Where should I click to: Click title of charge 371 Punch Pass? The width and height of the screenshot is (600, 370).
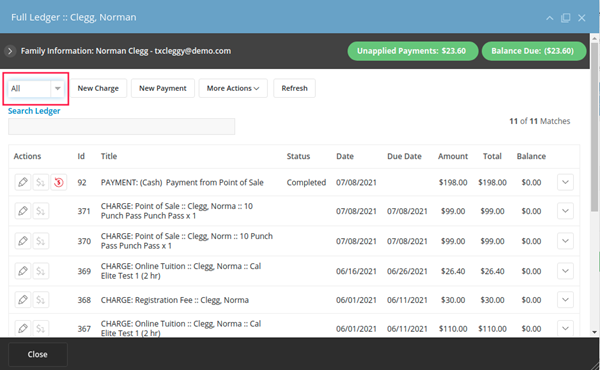click(177, 211)
